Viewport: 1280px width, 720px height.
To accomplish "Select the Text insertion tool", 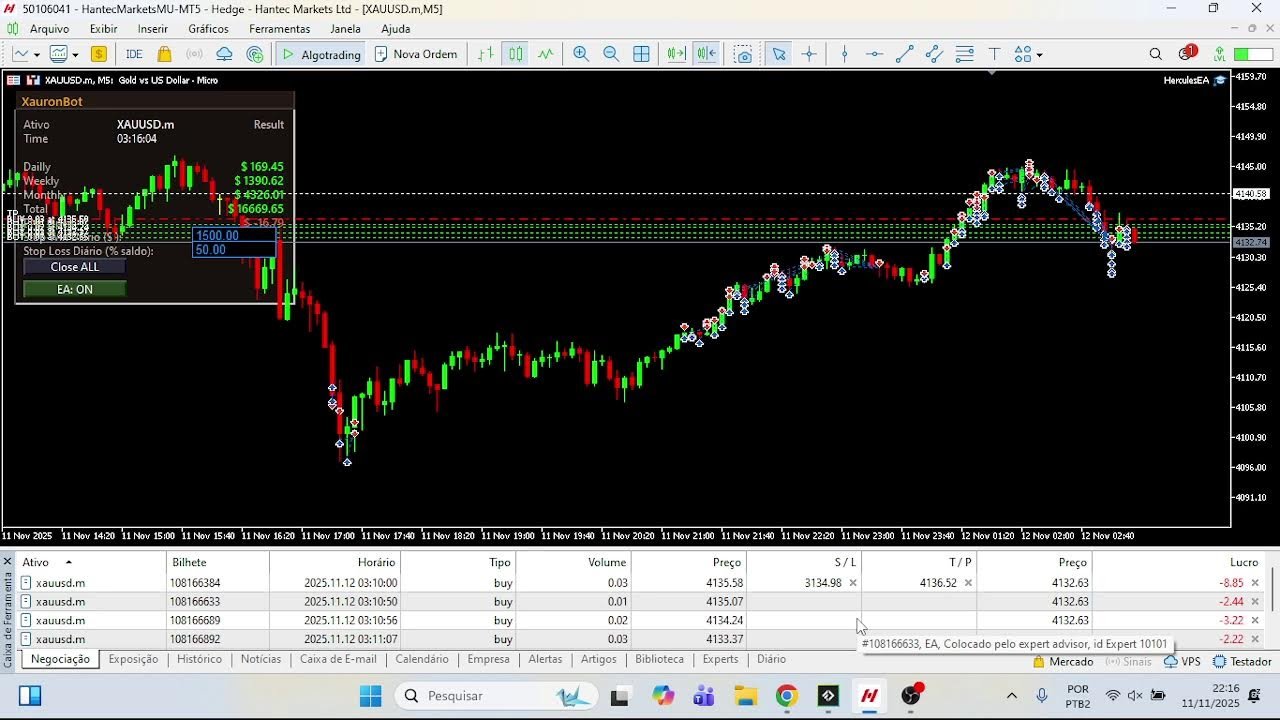I will point(995,54).
